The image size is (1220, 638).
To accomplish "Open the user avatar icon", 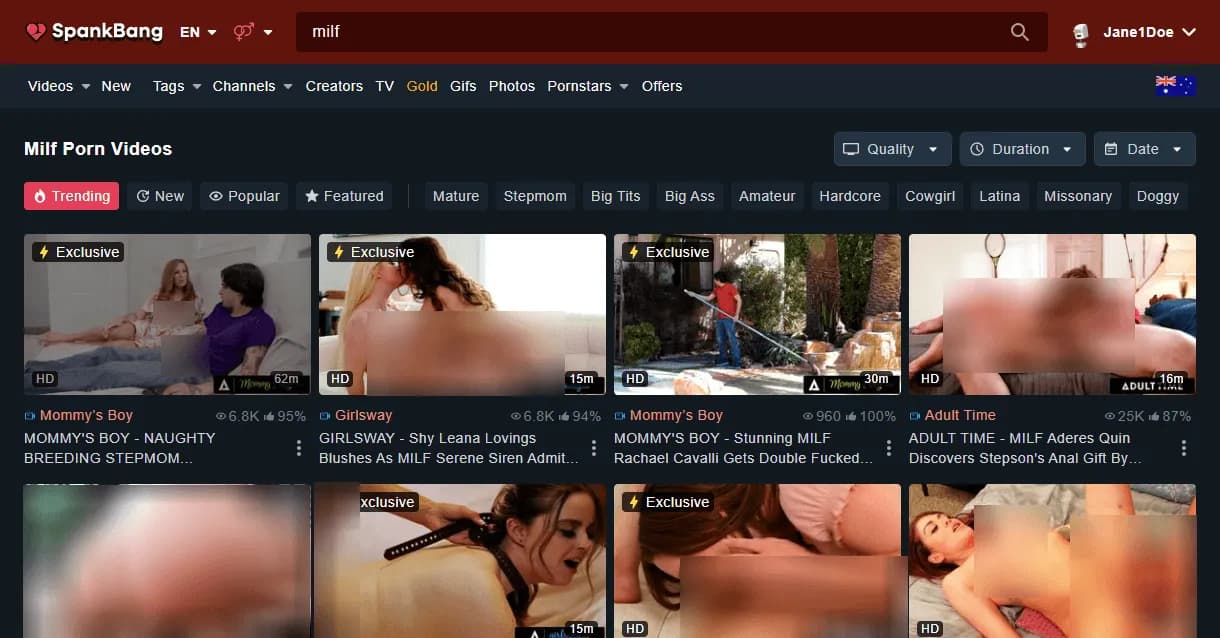I will point(1081,33).
